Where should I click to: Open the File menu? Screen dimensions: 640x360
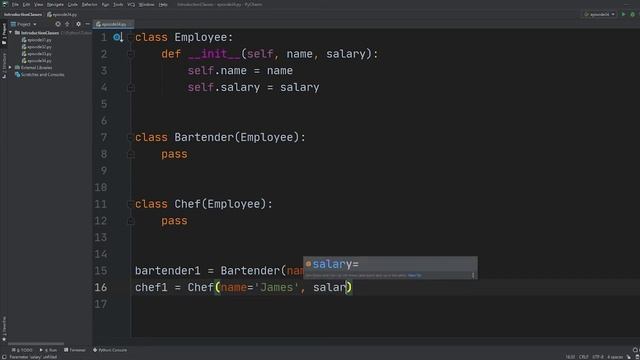(x=15, y=4)
